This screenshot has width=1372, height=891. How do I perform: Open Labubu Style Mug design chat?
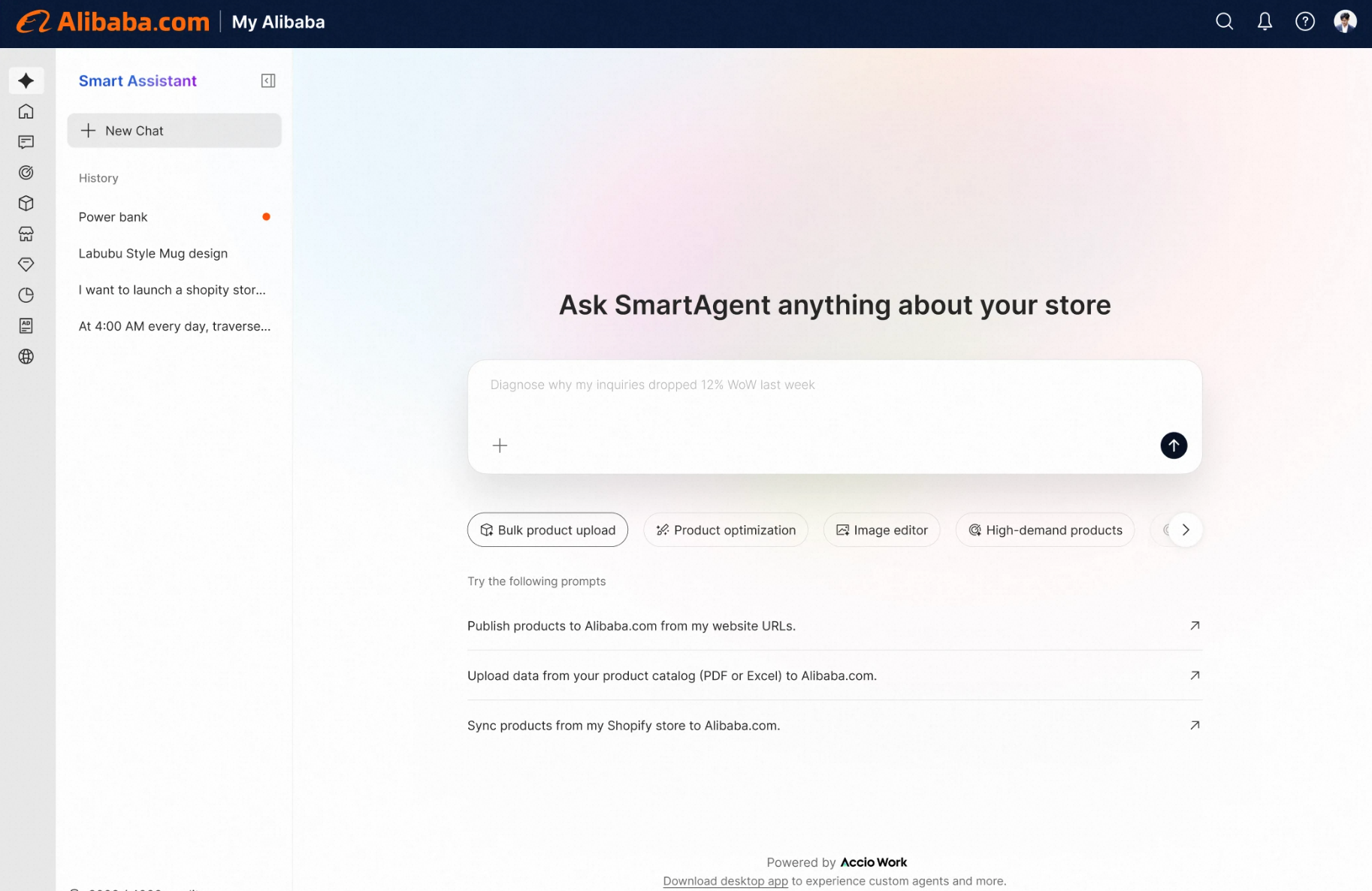coord(174,253)
